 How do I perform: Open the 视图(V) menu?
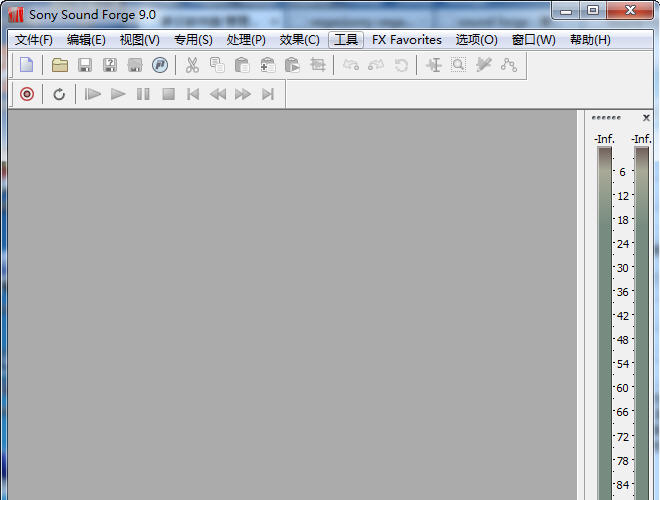tap(140, 40)
